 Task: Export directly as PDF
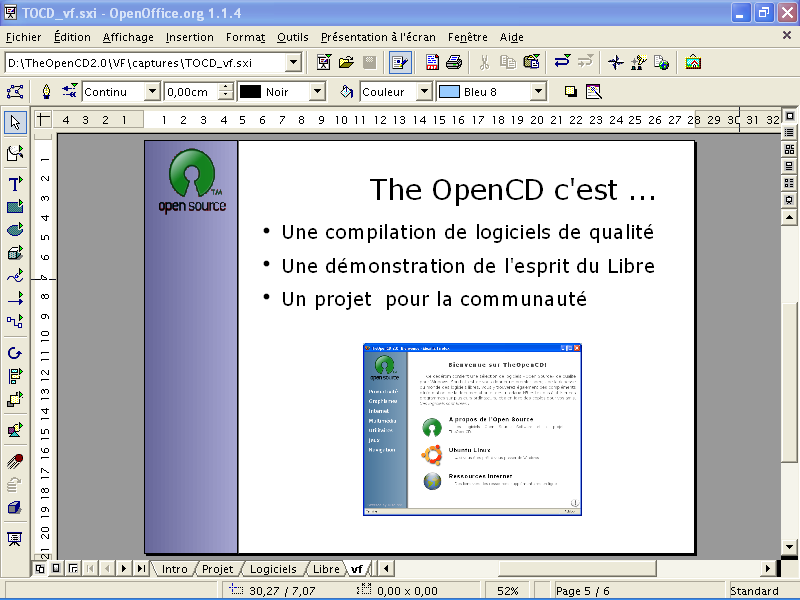coord(432,62)
